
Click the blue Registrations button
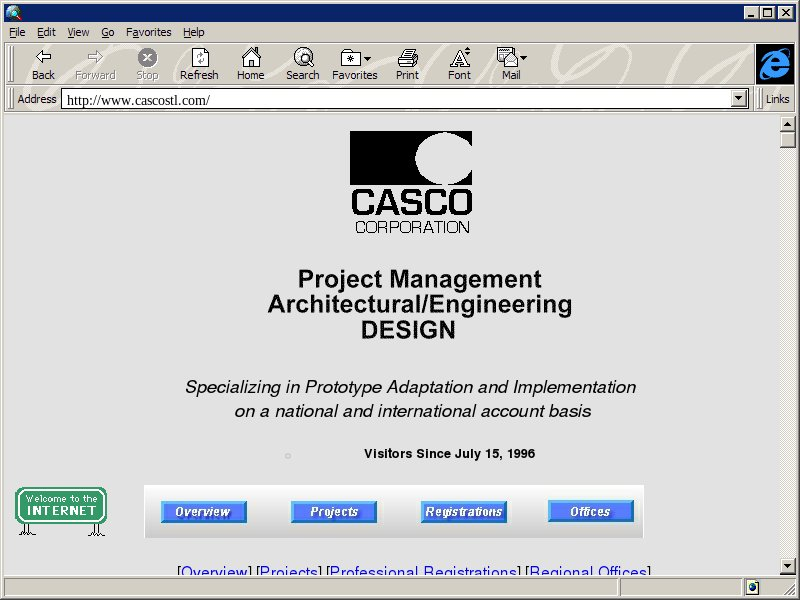point(463,512)
